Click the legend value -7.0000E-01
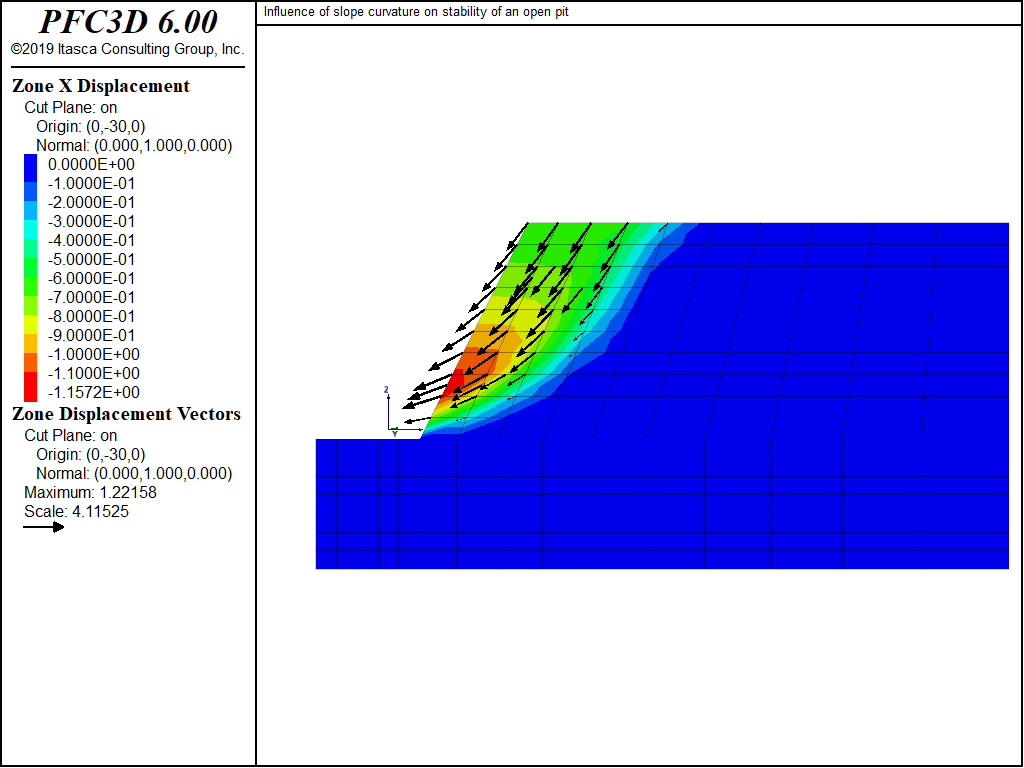 coord(91,297)
